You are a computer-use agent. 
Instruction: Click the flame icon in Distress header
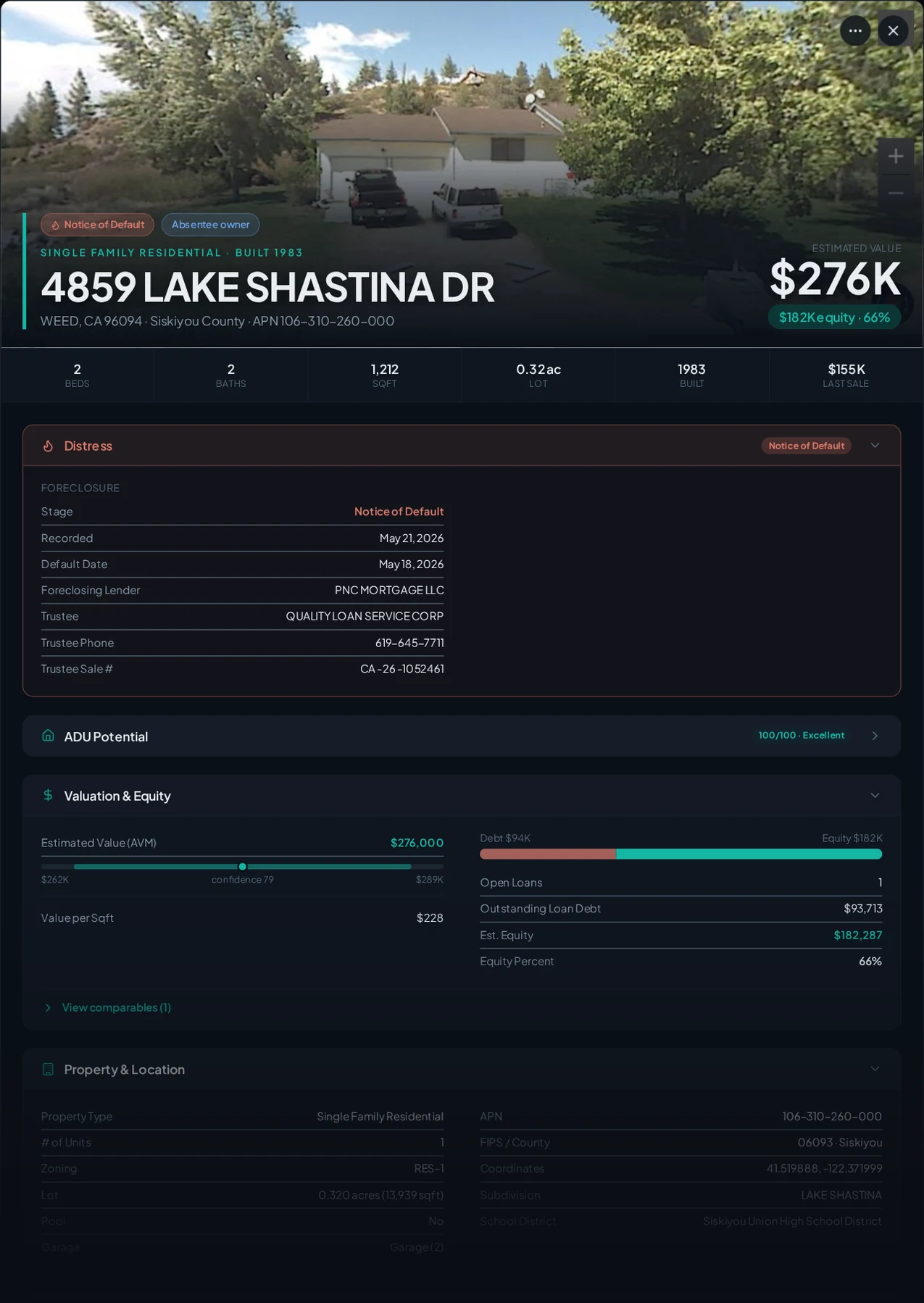click(48, 446)
